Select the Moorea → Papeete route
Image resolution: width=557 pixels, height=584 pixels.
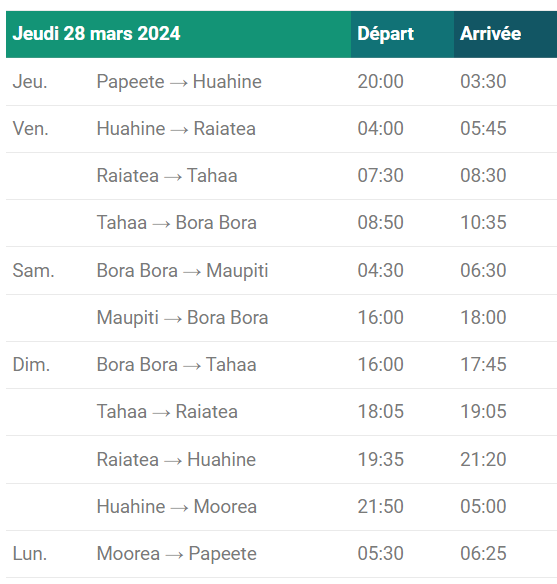click(176, 554)
